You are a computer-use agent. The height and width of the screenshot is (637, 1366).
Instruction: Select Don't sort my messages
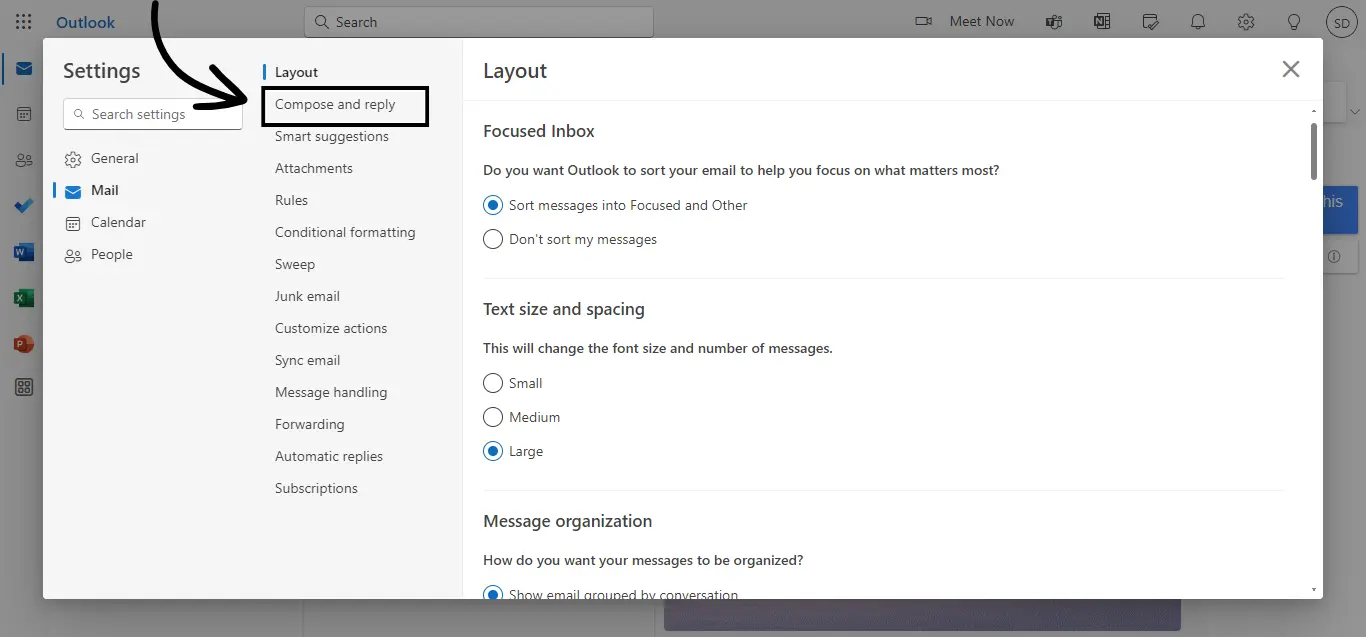tap(493, 239)
